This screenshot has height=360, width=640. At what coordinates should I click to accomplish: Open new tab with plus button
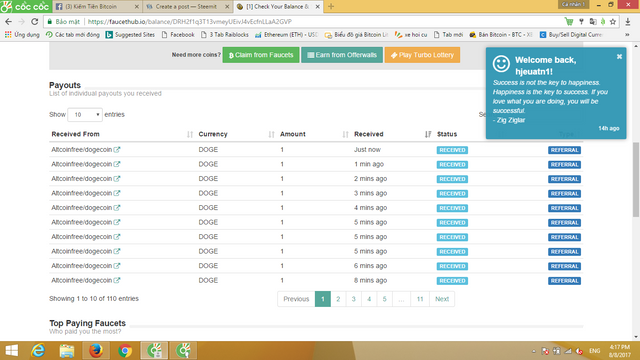331,7
